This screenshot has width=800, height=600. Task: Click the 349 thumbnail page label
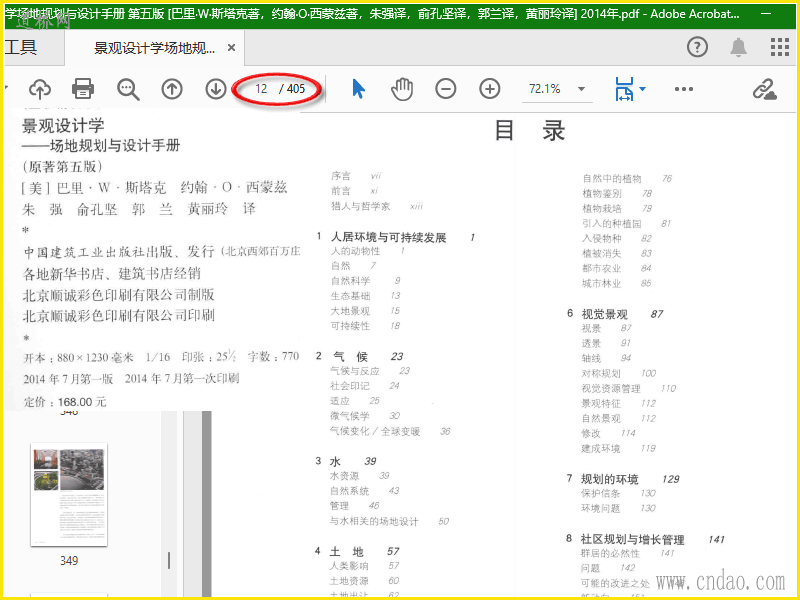69,561
